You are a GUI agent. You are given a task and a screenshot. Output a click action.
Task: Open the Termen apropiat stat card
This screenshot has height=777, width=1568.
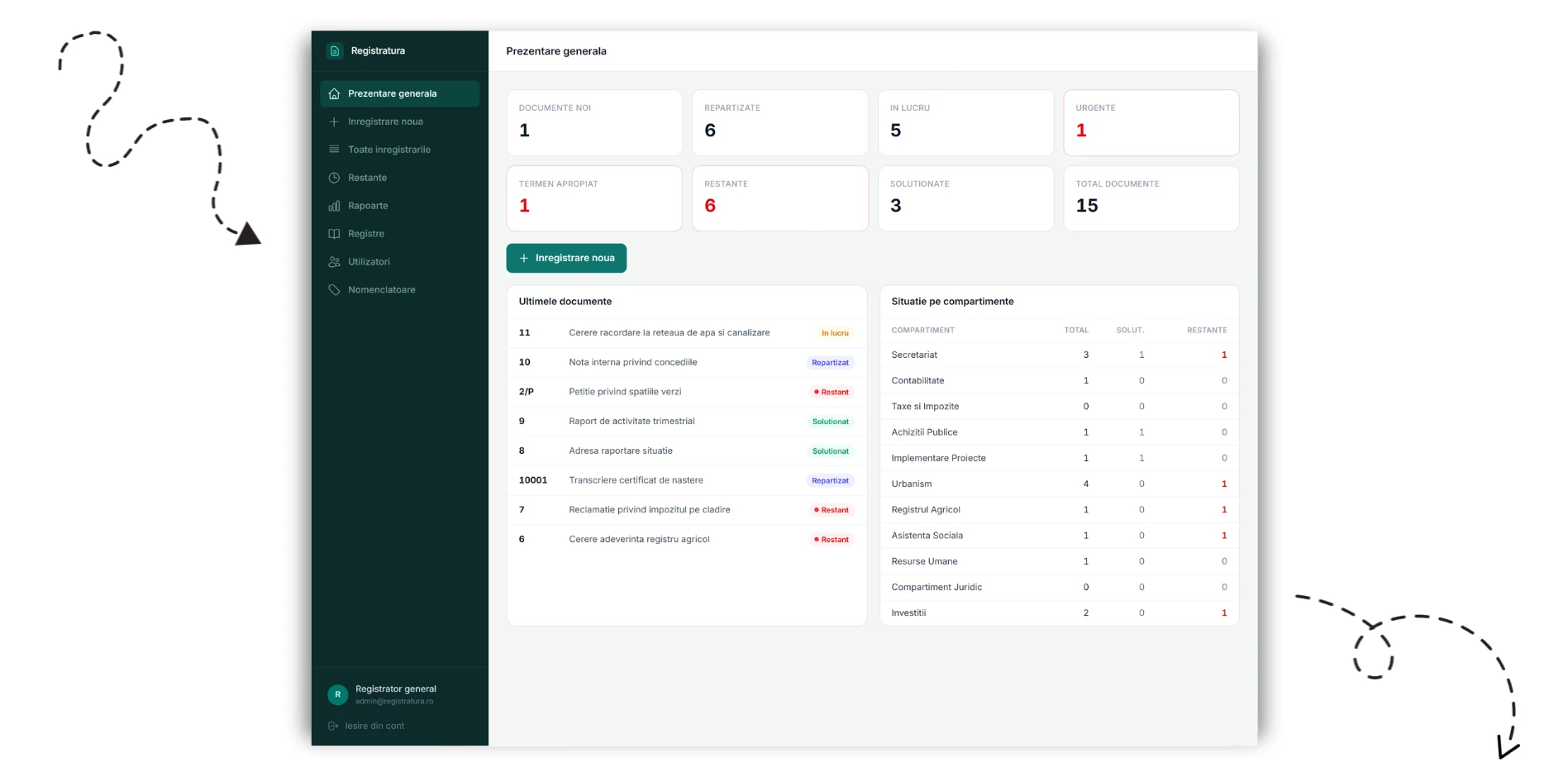[594, 199]
